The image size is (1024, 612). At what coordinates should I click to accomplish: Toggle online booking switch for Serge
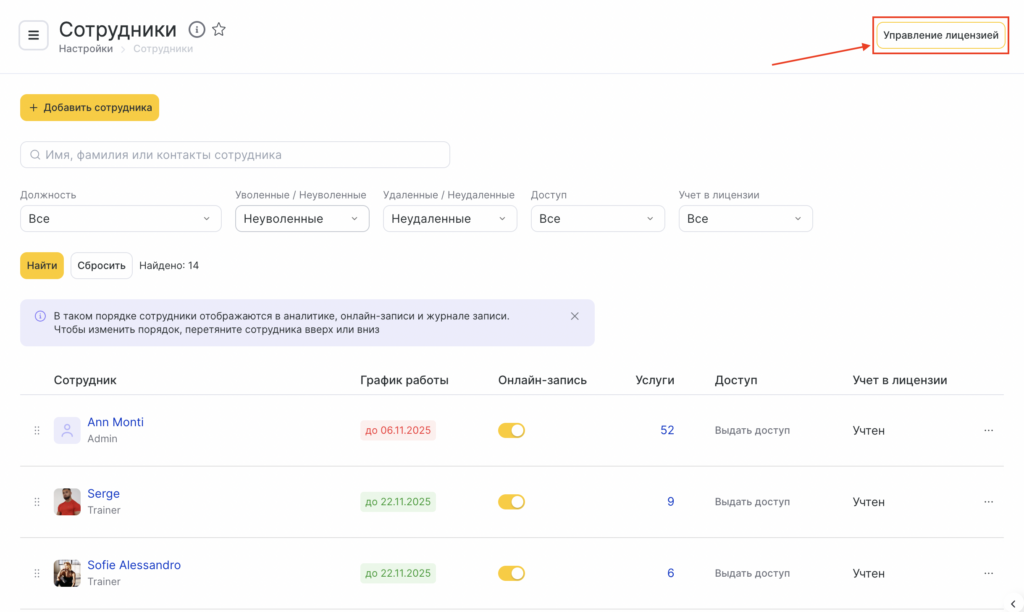511,502
